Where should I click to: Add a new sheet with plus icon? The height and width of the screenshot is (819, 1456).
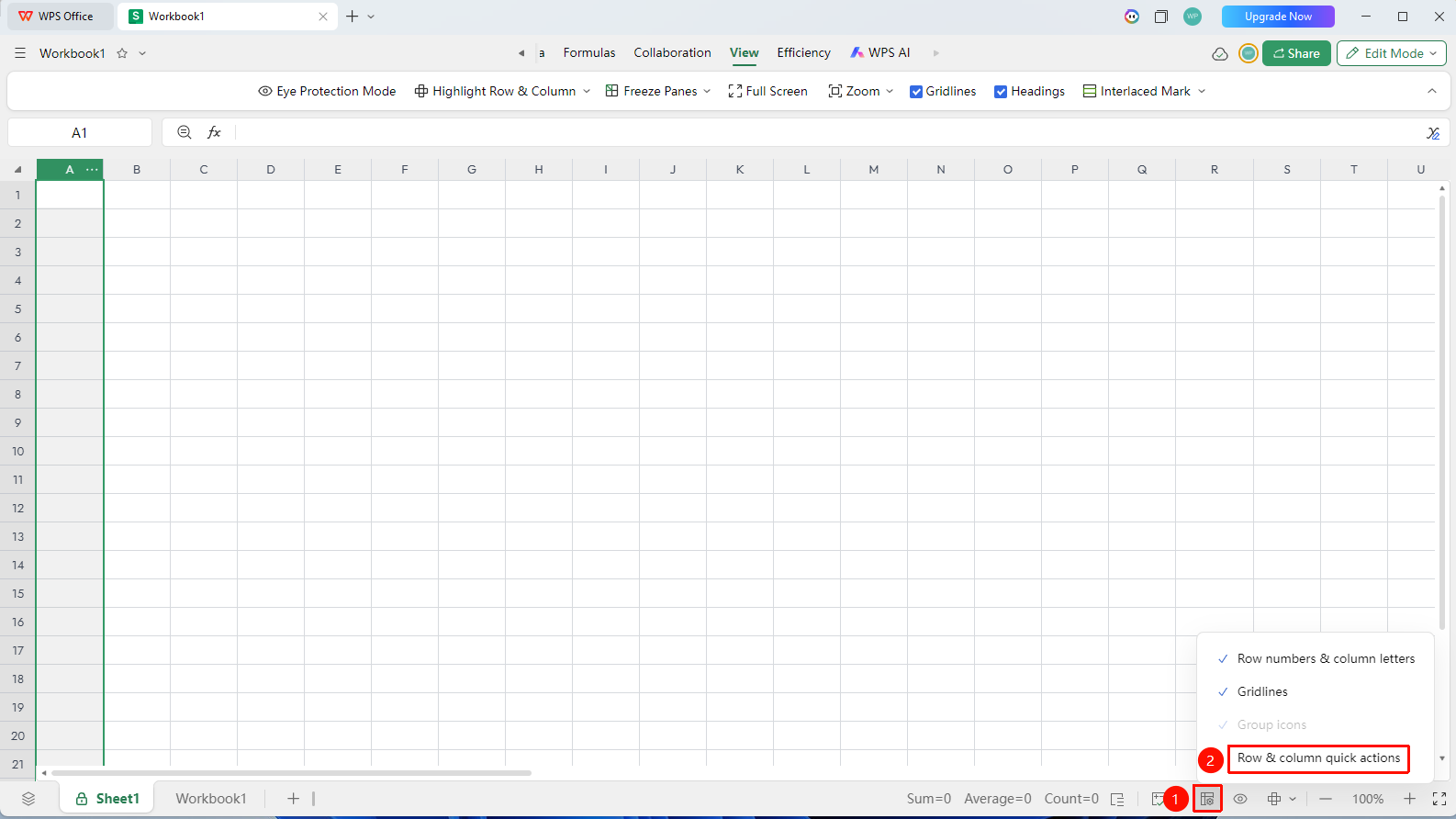tap(294, 799)
